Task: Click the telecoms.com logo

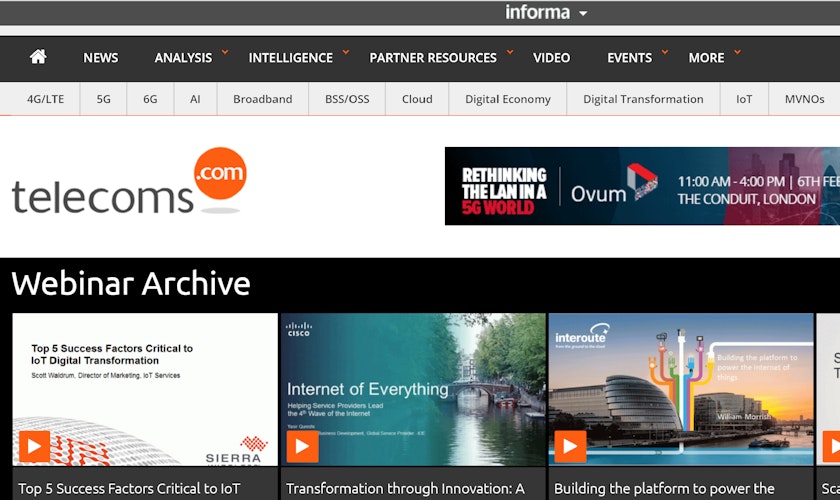Action: [128, 182]
